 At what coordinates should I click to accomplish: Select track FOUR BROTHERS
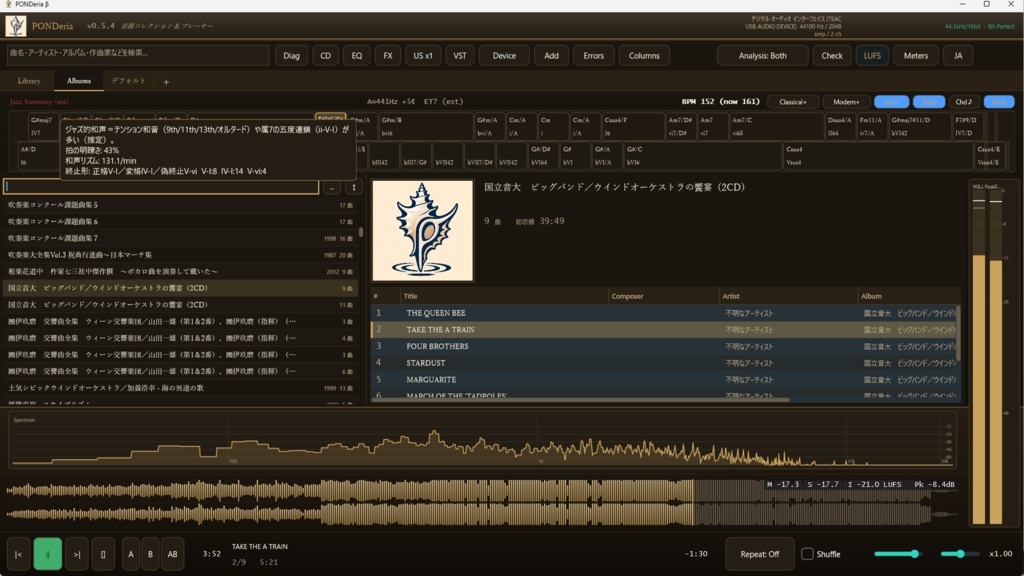[664, 346]
